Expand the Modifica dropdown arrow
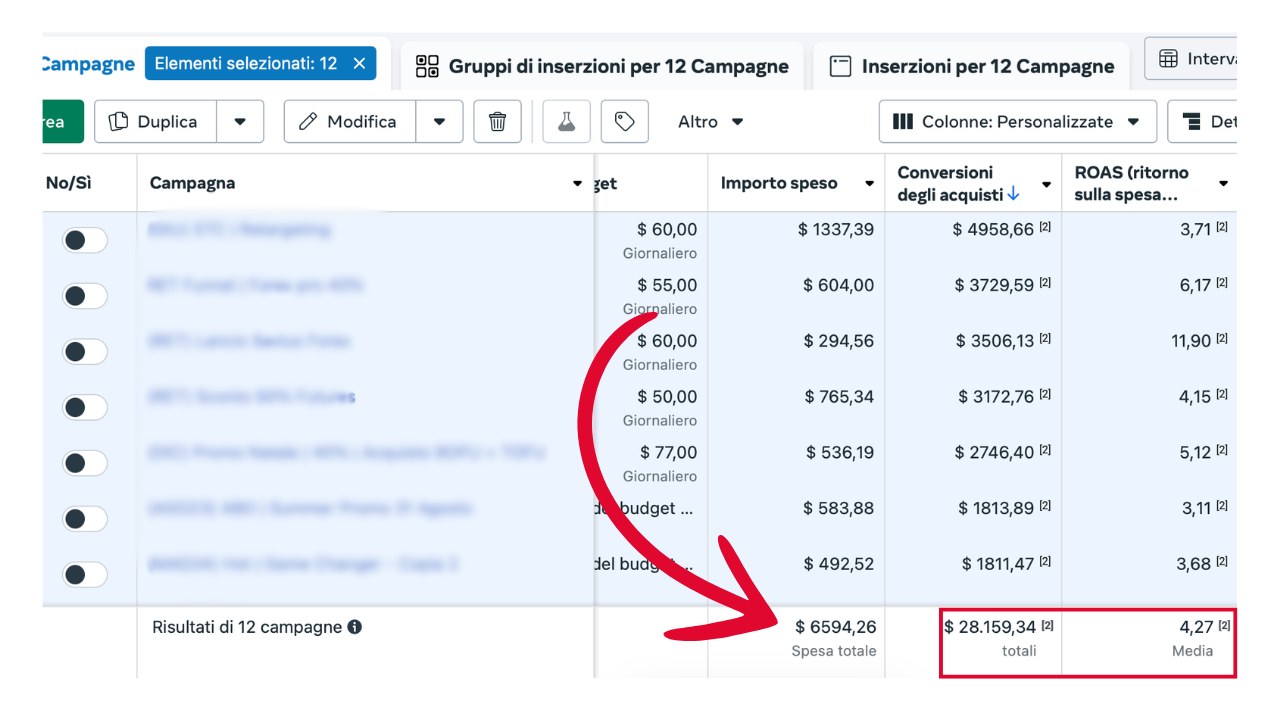Screen dimensions: 1280x720 point(439,121)
